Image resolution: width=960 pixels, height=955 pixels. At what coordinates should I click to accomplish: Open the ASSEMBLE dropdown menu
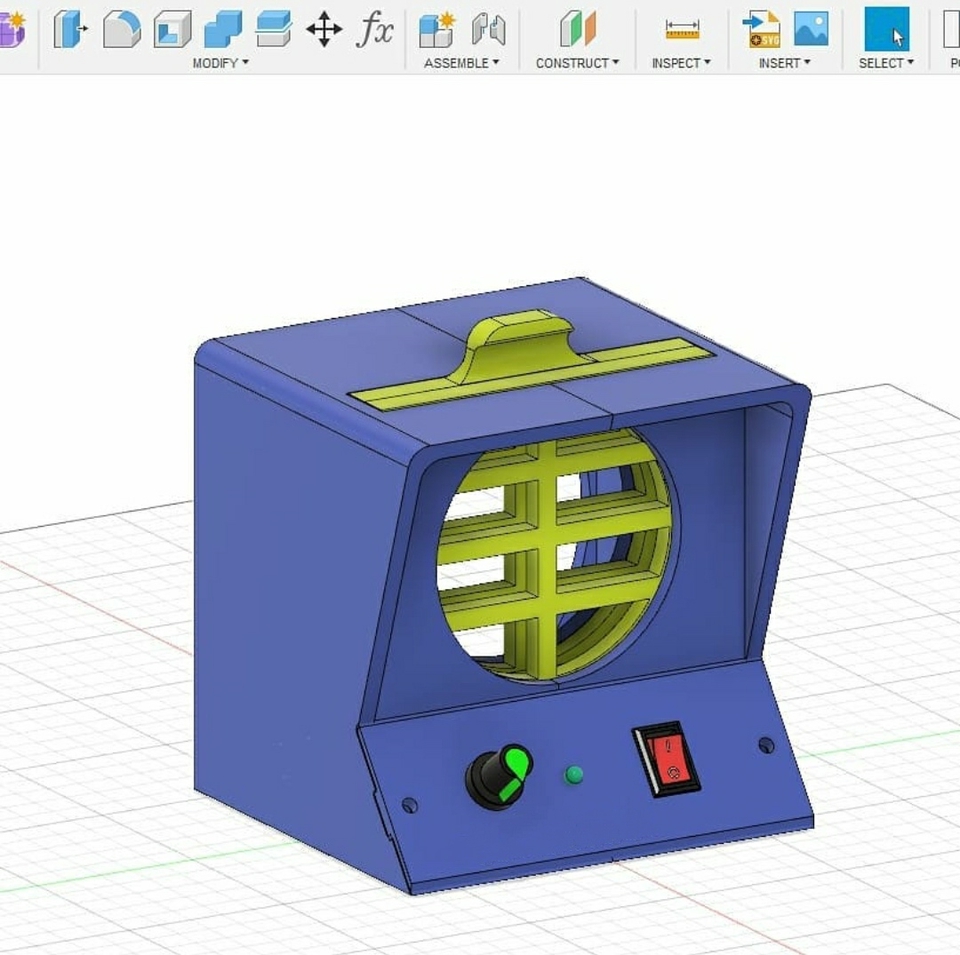click(x=462, y=63)
